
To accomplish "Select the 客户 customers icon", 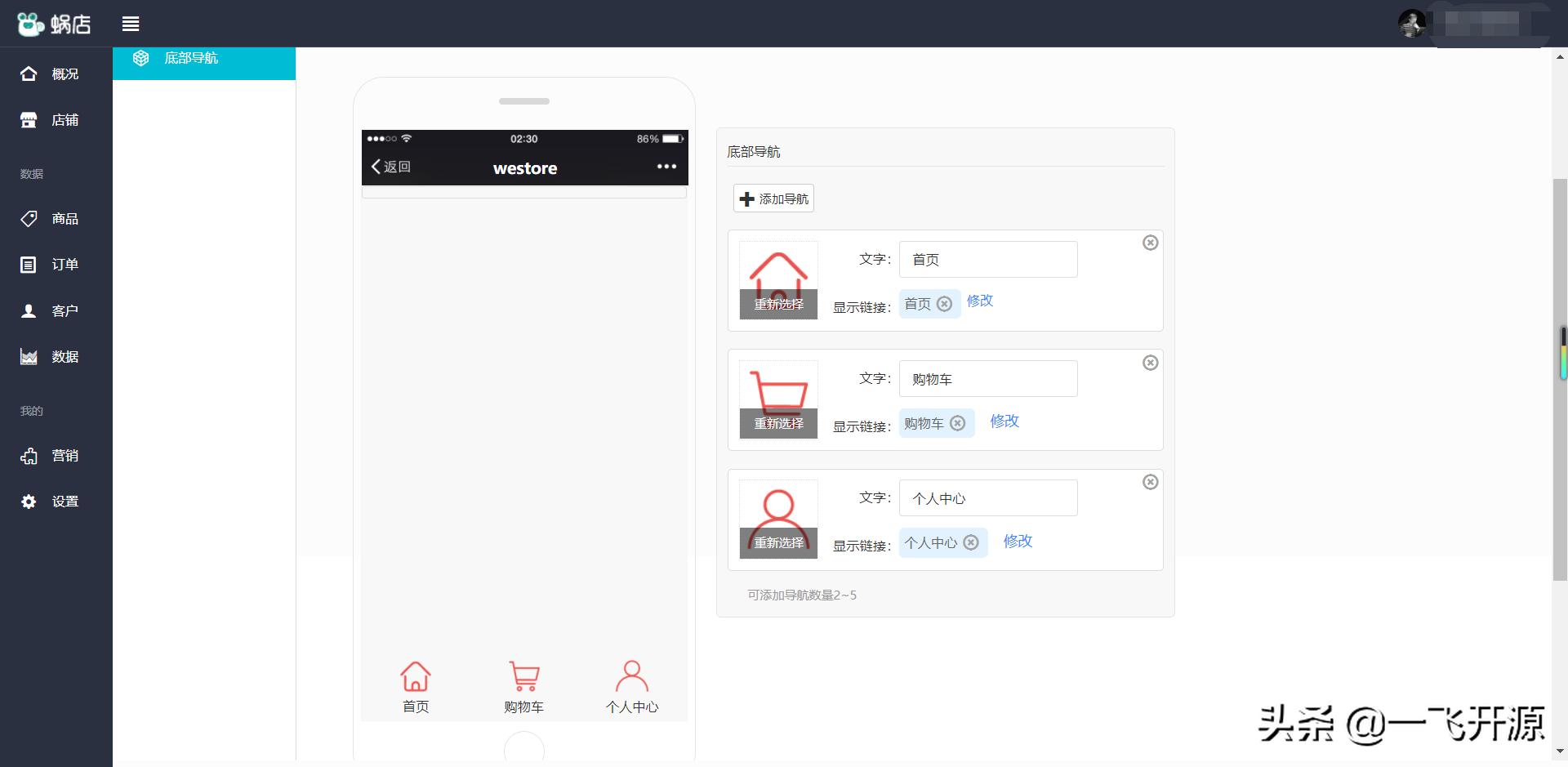I will pos(29,310).
